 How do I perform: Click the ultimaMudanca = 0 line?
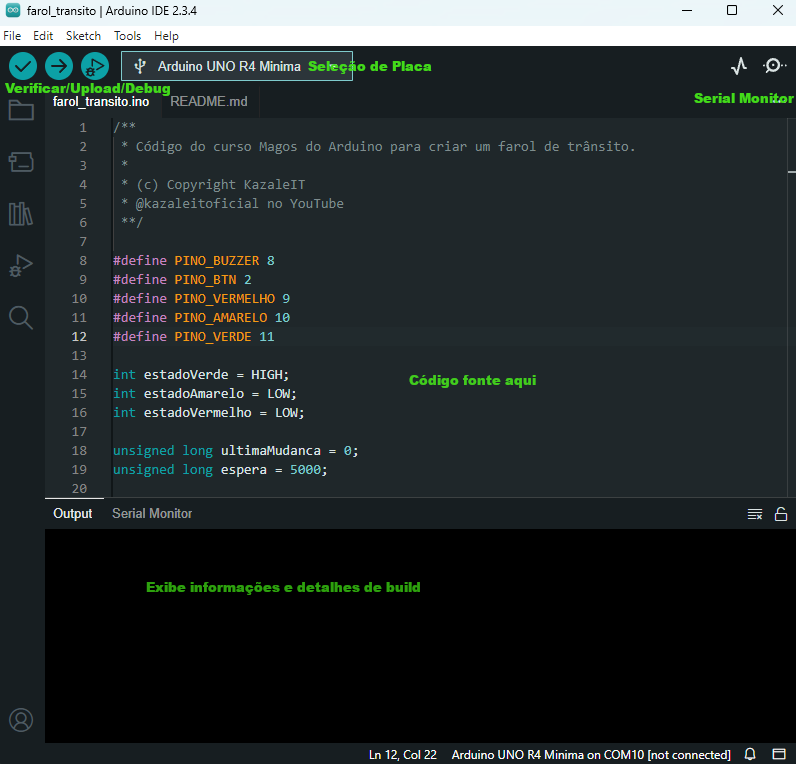(236, 451)
